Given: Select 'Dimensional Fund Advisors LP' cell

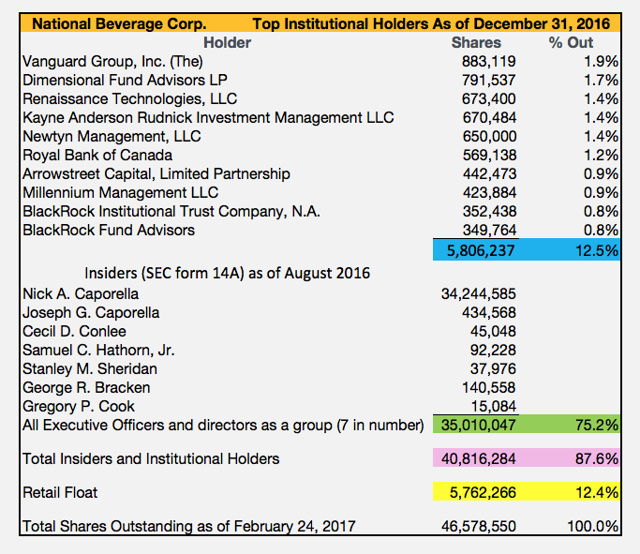Looking at the screenshot, I should pyautogui.click(x=125, y=80).
